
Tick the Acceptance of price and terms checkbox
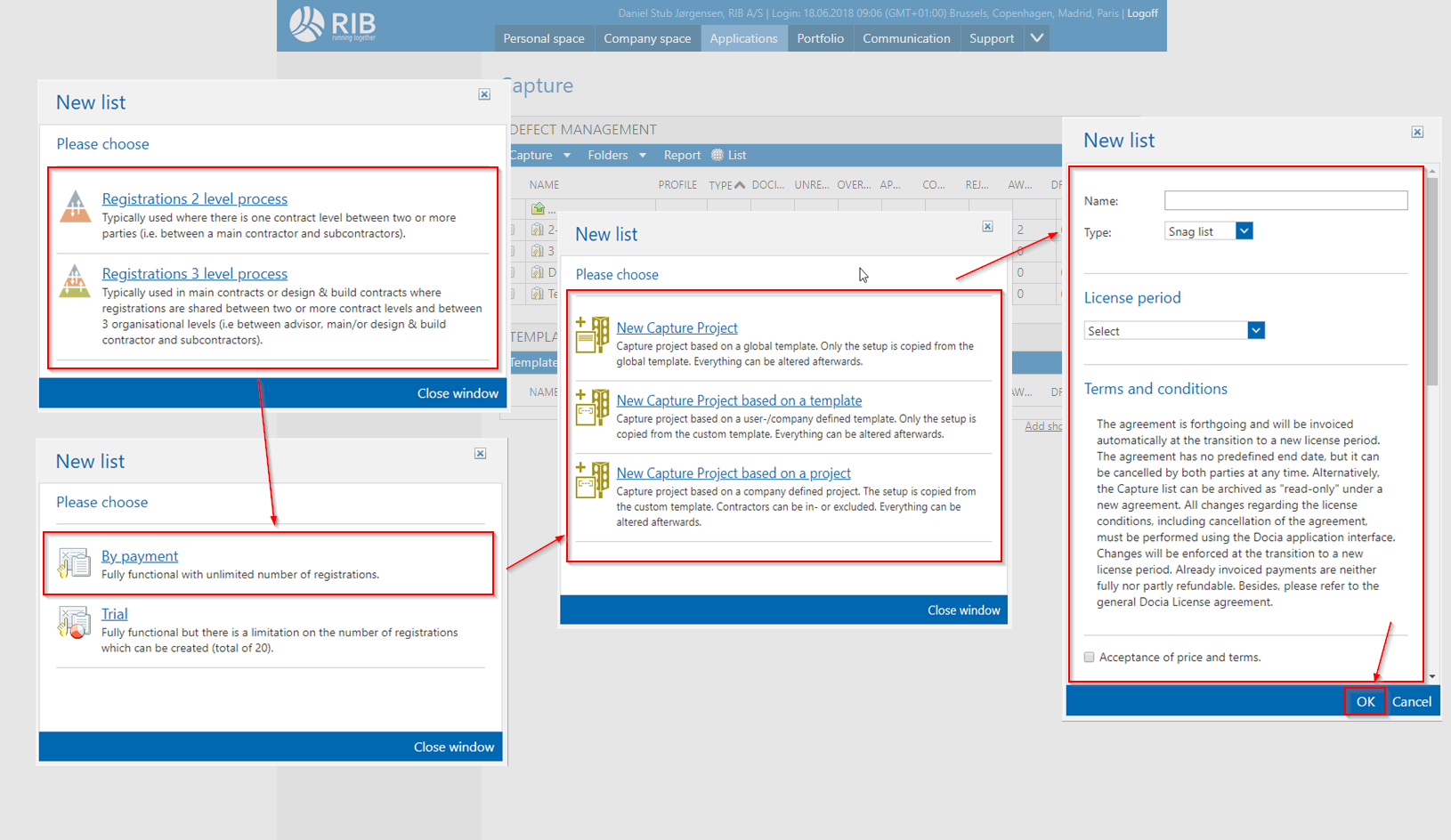coord(1089,658)
